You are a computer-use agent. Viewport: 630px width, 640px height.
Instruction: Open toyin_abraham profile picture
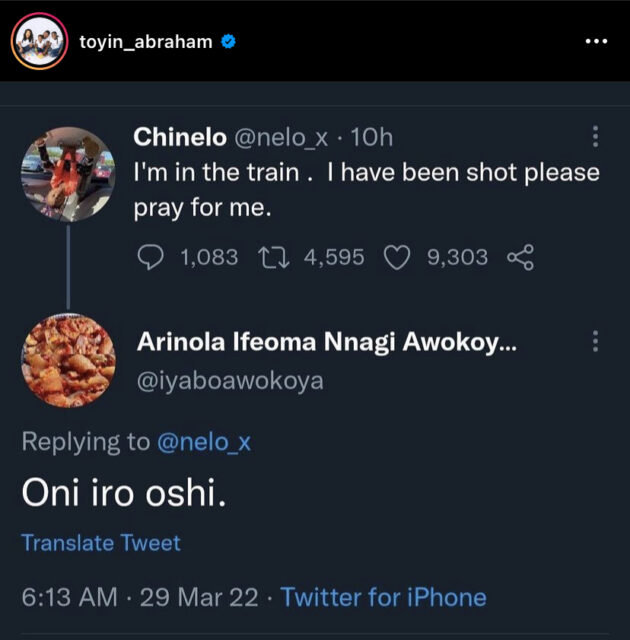coord(39,41)
